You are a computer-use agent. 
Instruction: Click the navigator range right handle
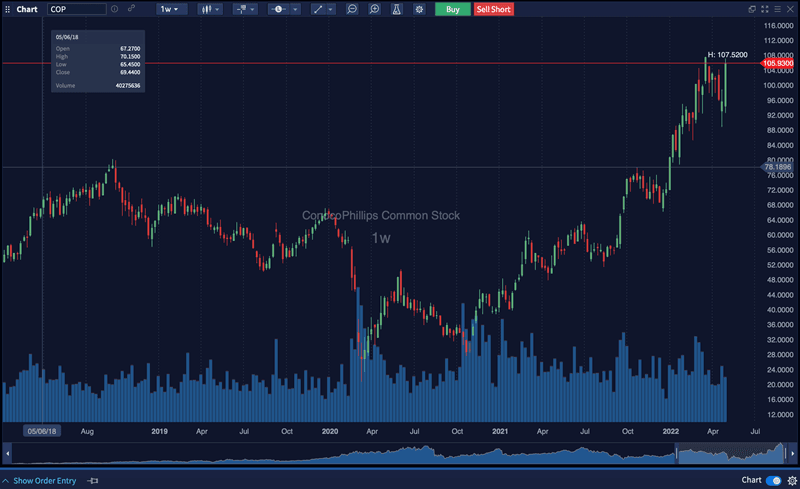pyautogui.click(x=785, y=453)
